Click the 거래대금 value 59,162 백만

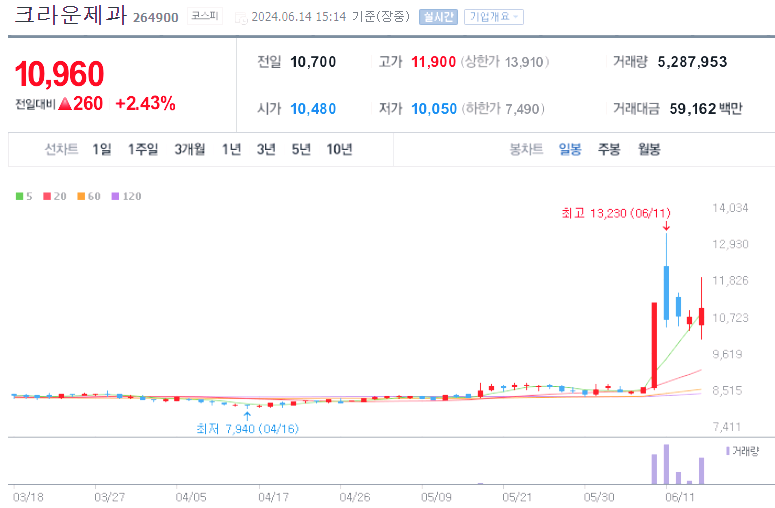pyautogui.click(x=706, y=109)
